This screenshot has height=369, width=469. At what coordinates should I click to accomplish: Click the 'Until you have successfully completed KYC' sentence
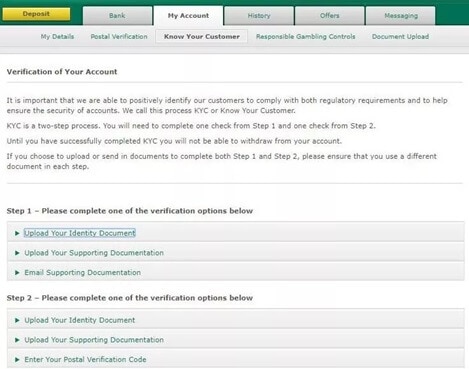pyautogui.click(x=174, y=141)
